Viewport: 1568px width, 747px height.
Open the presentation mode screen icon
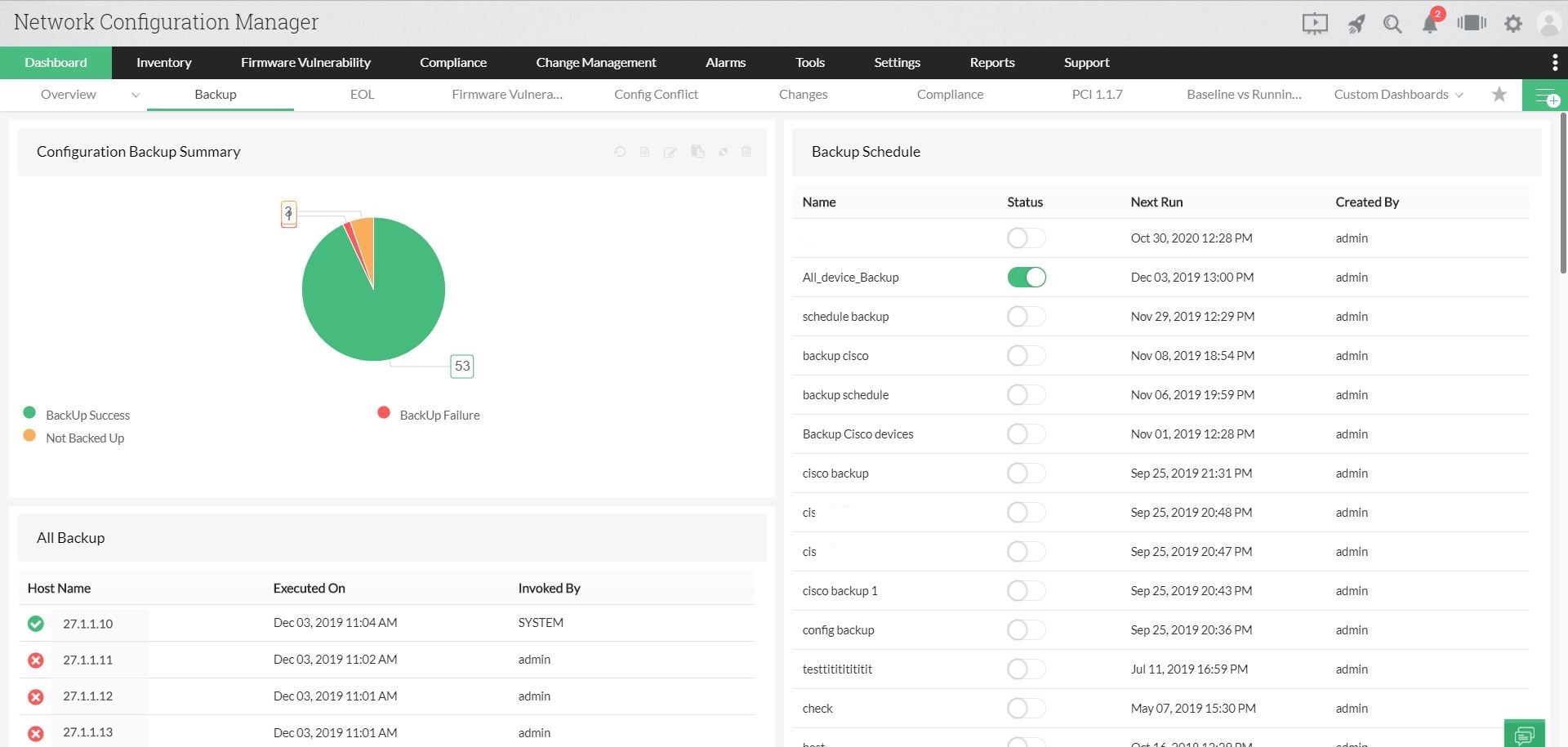(1315, 24)
